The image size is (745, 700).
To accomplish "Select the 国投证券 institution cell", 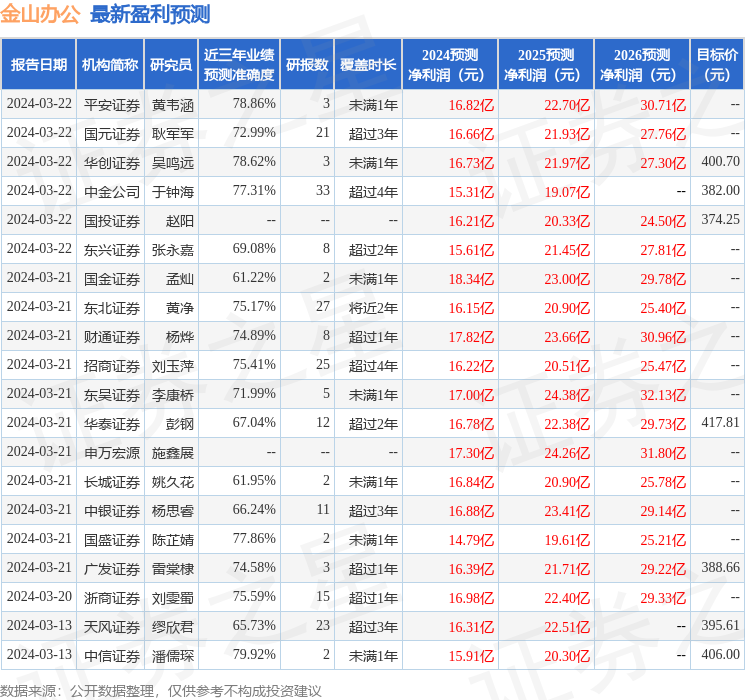I will [112, 221].
